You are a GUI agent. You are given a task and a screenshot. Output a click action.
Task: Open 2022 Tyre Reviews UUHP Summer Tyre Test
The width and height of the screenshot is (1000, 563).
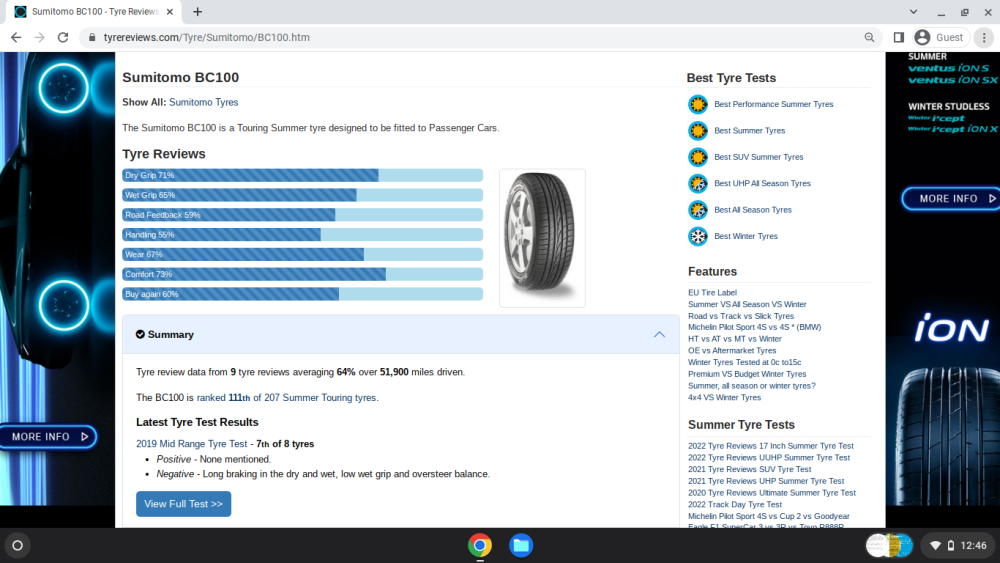point(768,457)
